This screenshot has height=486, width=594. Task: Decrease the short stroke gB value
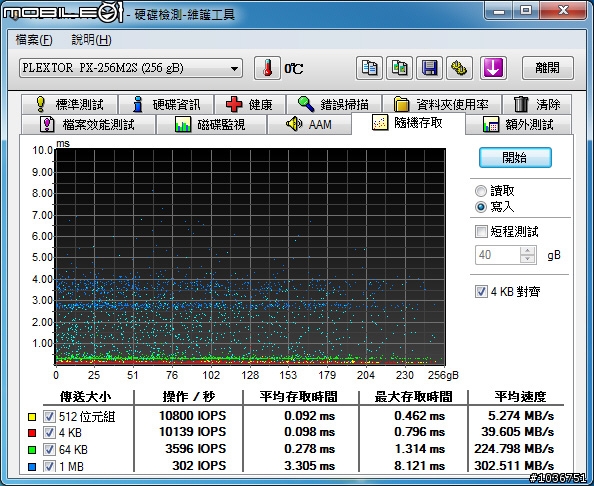coord(527,259)
